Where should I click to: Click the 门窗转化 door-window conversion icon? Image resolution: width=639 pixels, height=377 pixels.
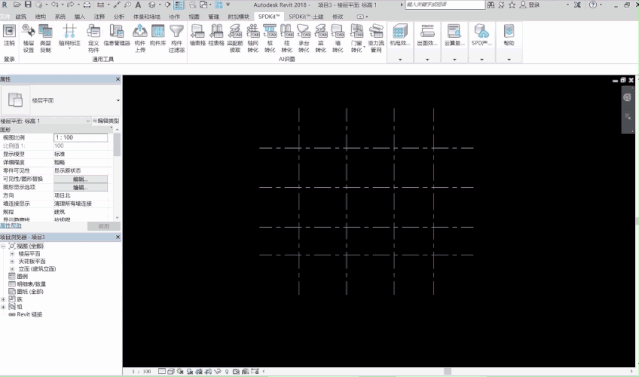point(357,31)
